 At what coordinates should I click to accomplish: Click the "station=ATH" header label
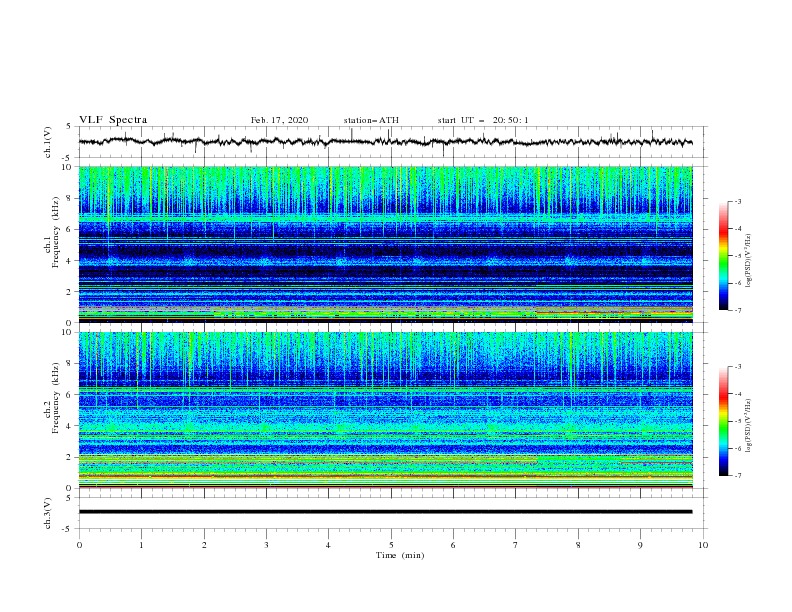pyautogui.click(x=371, y=120)
